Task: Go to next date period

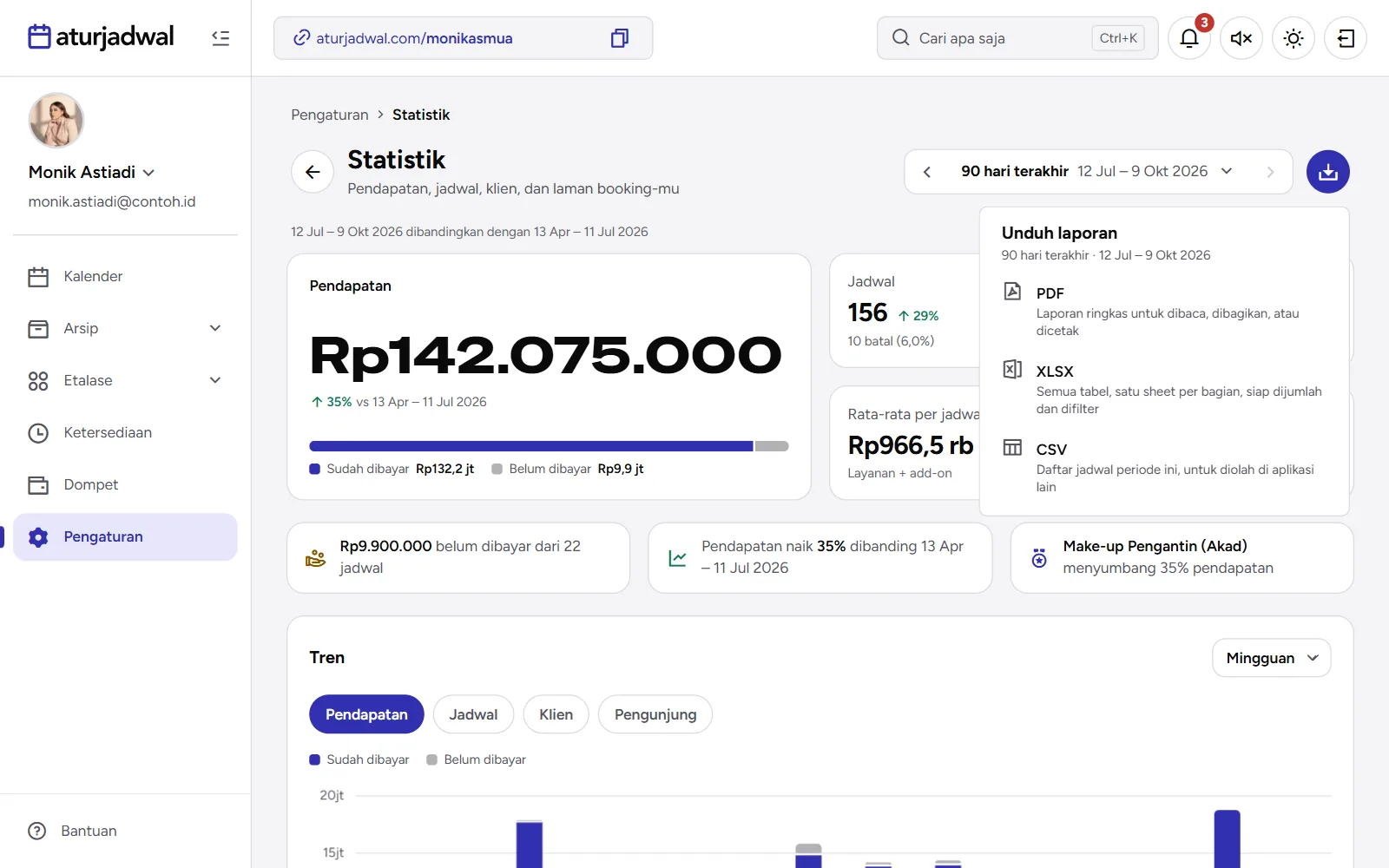Action: click(1270, 172)
